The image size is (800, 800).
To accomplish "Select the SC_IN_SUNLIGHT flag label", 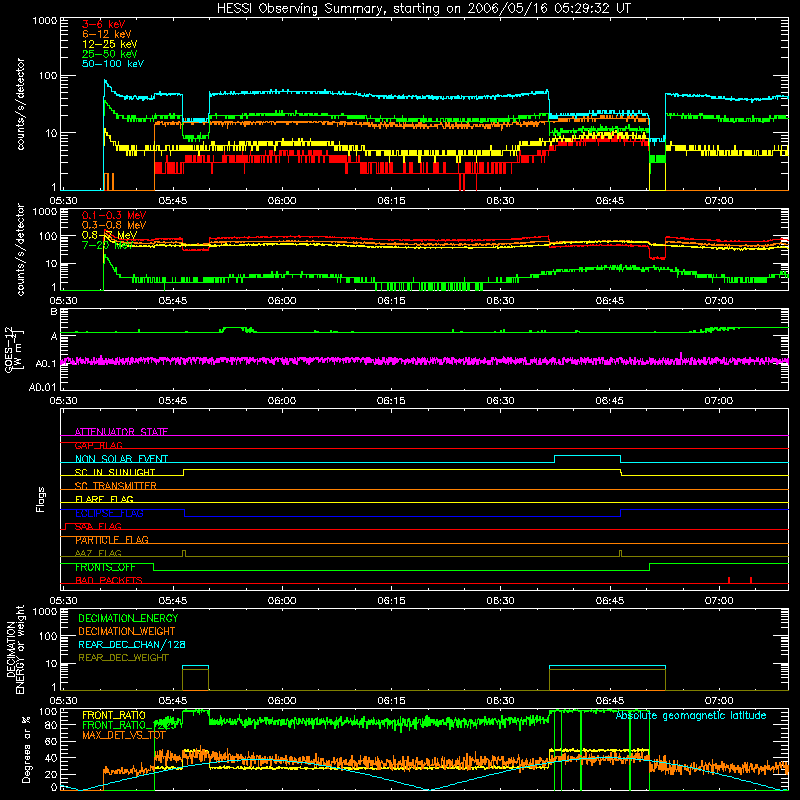I will [115, 472].
